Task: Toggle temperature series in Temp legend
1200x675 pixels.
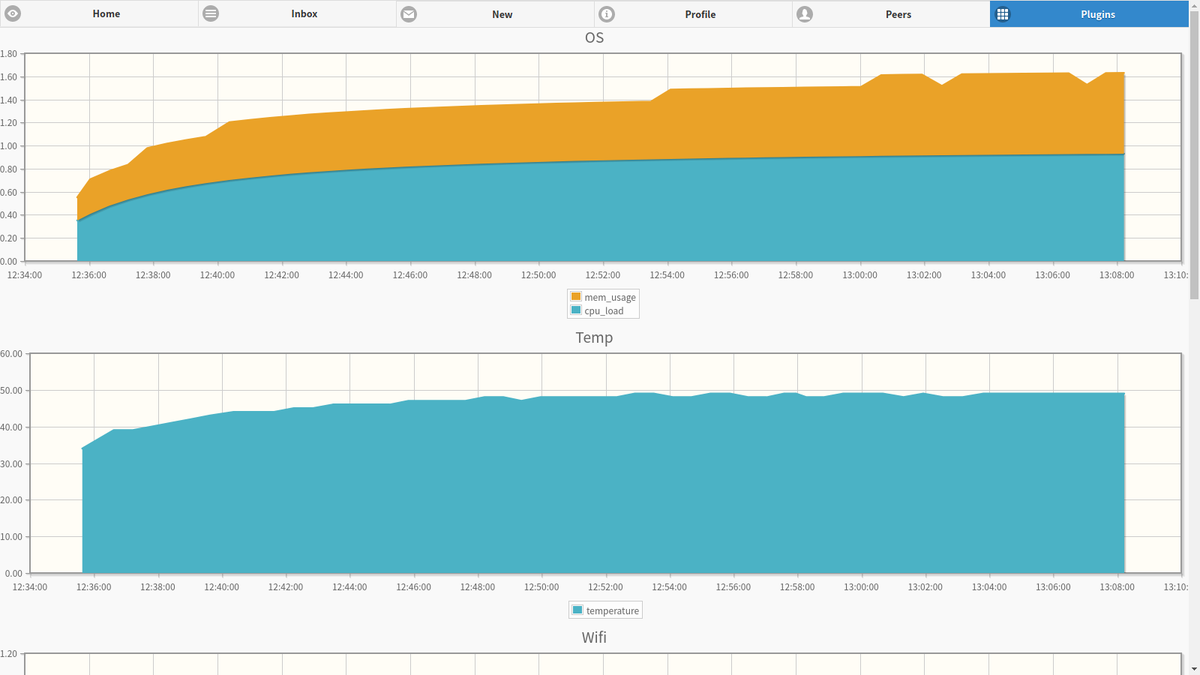Action: [x=612, y=610]
